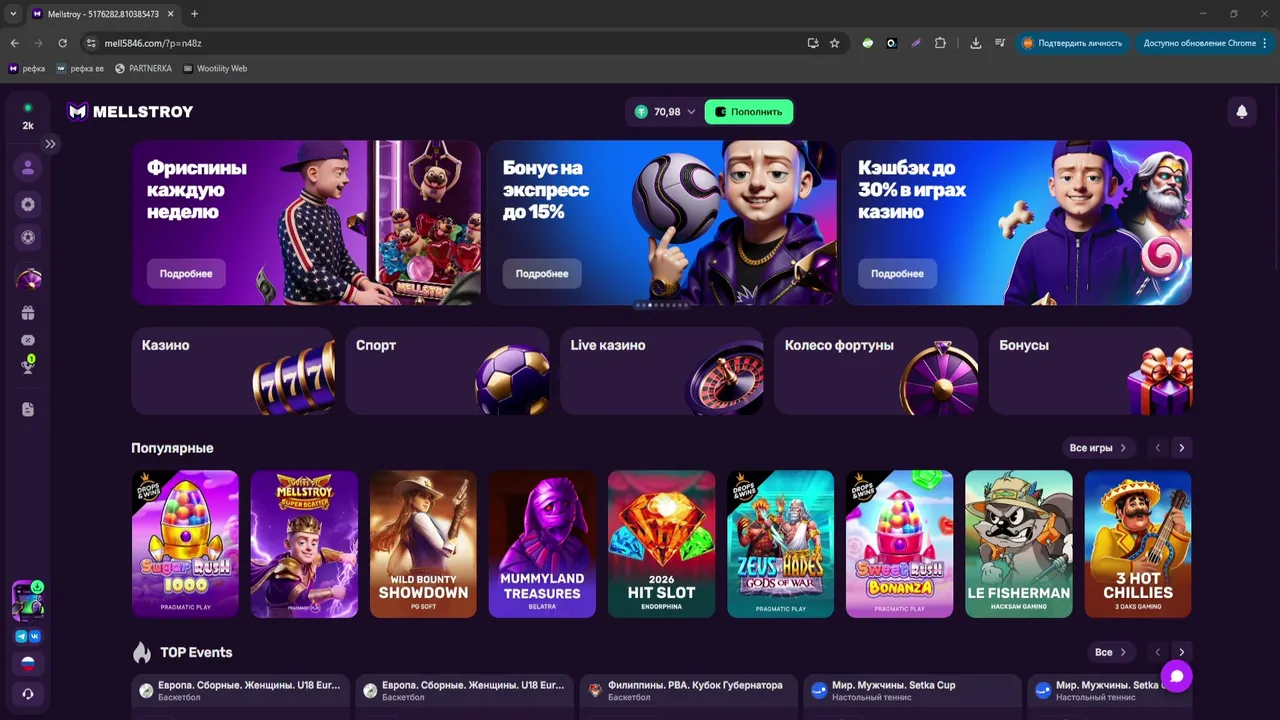Click the banner carousel pagination dots
1280x720 pixels.
pyautogui.click(x=662, y=305)
